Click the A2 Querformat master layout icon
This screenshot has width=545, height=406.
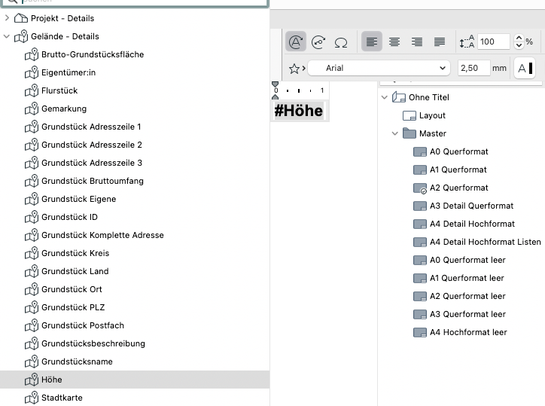420,188
